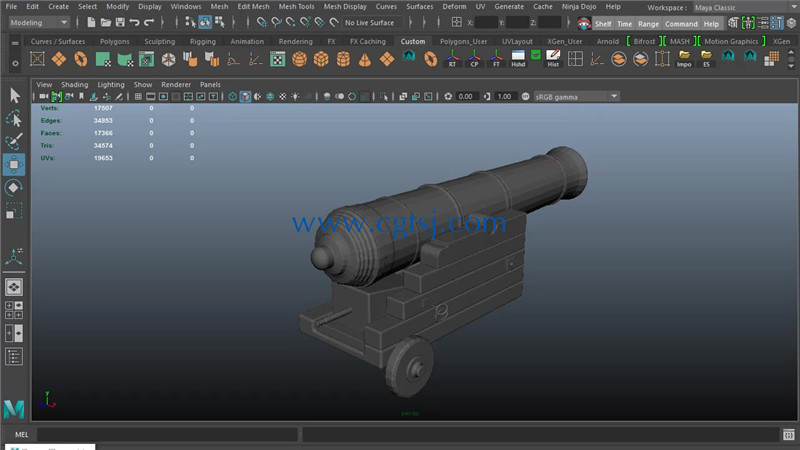Click the polygon cone shelf icon

click(365, 59)
